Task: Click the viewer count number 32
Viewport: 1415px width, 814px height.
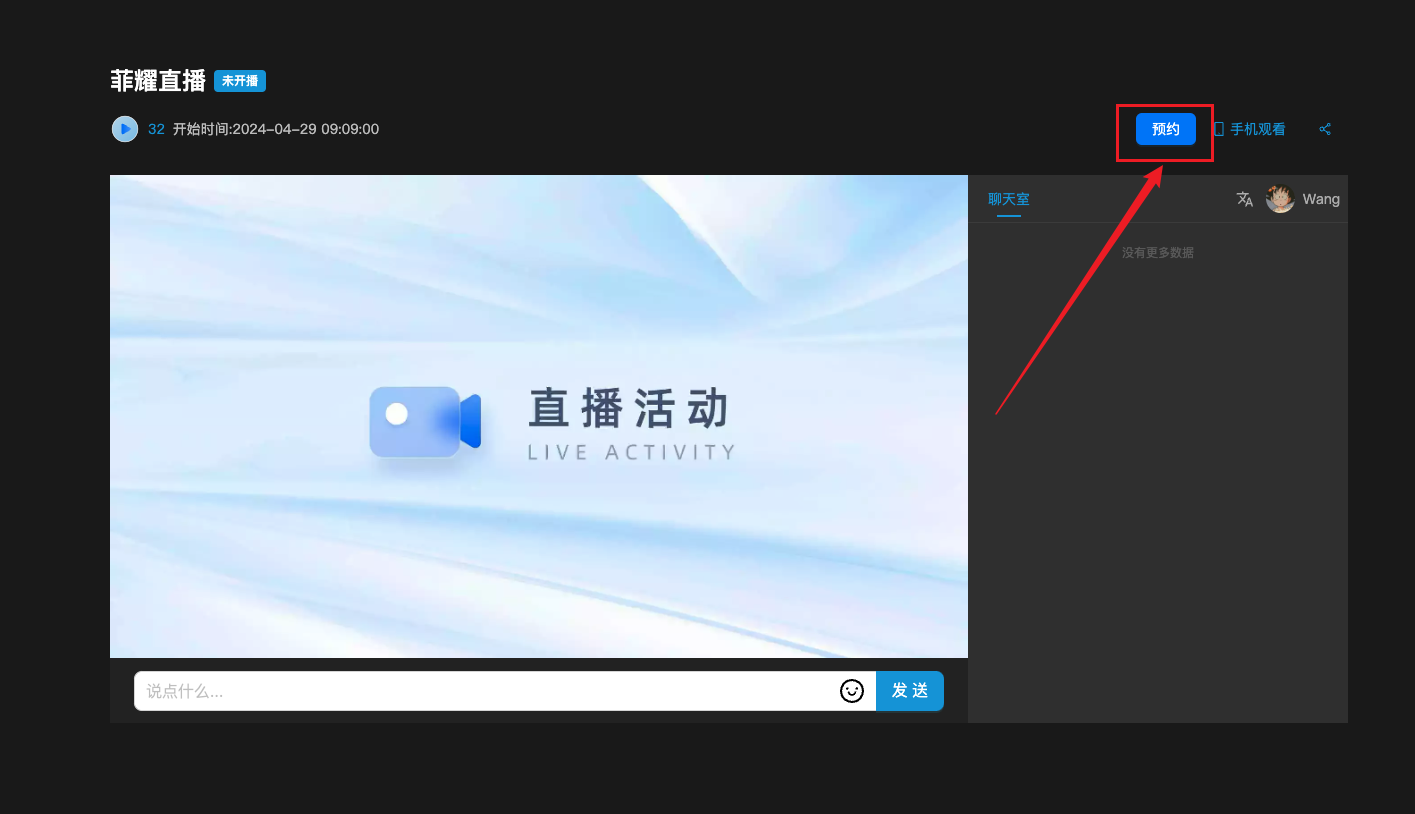Action: 156,129
